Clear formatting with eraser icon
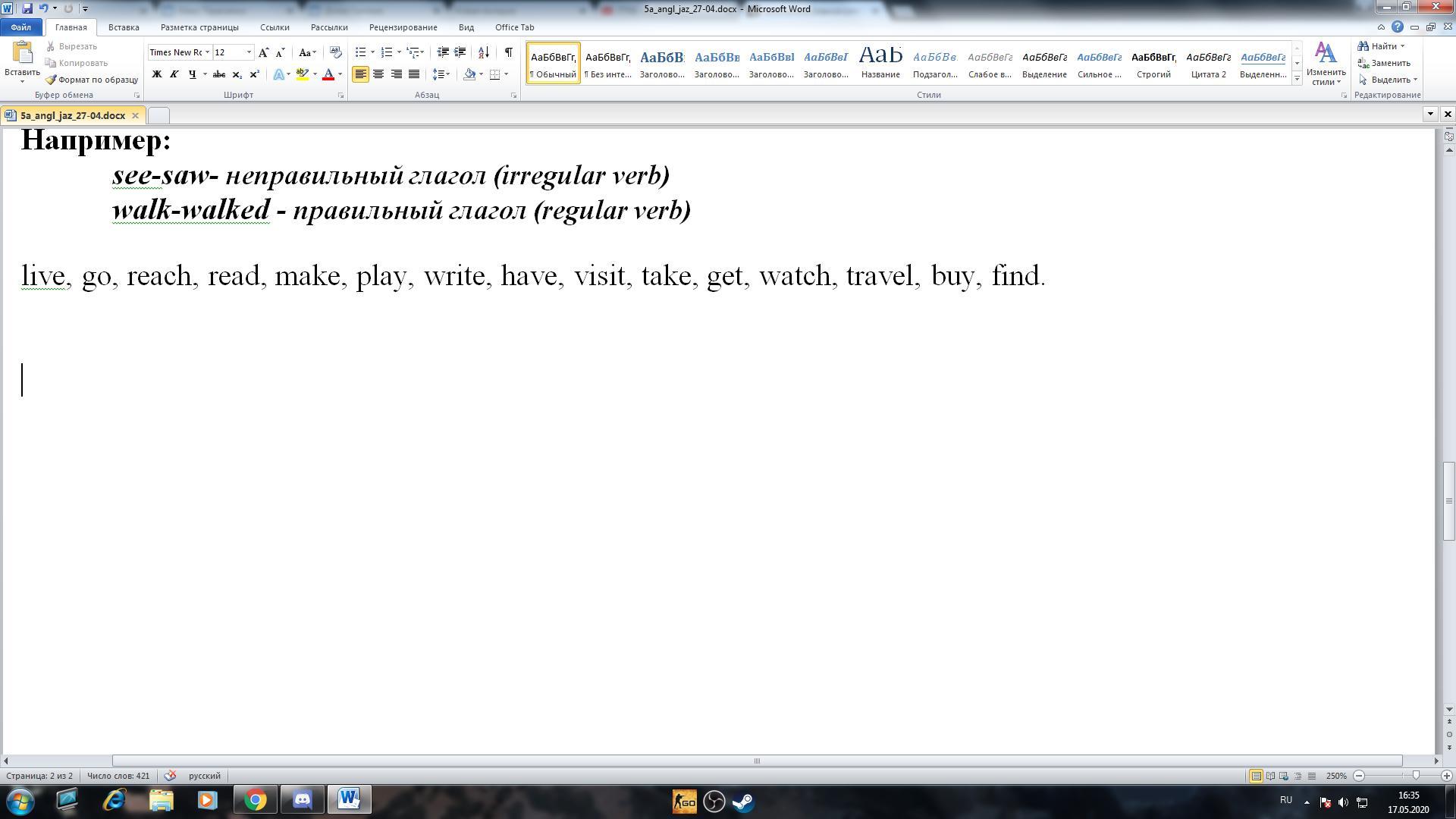The width and height of the screenshot is (1456, 819). [x=335, y=52]
